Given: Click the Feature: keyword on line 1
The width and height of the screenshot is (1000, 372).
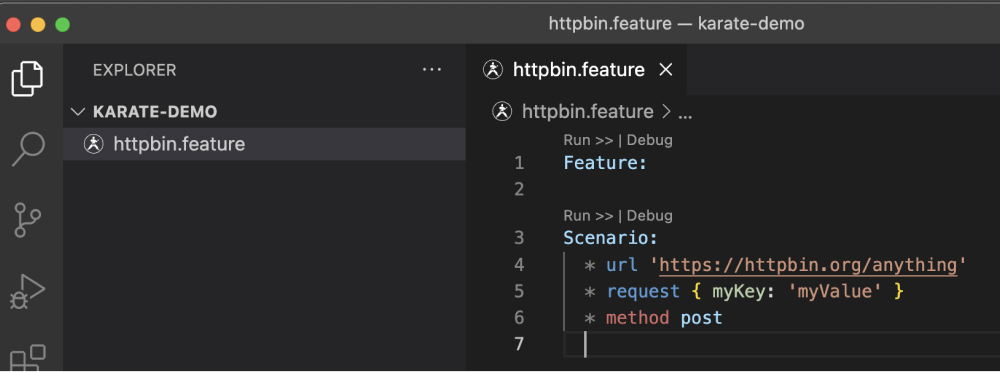Looking at the screenshot, I should (x=605, y=163).
